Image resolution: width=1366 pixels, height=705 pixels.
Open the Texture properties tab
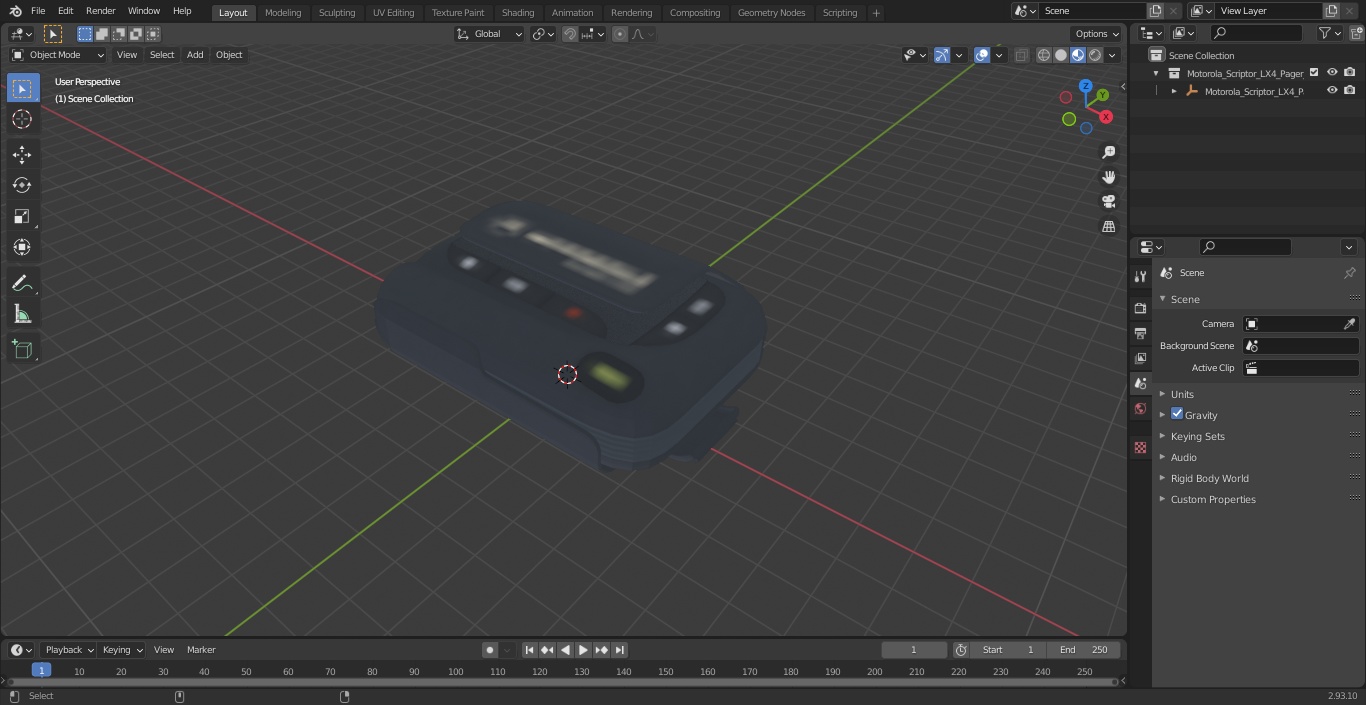(x=1140, y=447)
